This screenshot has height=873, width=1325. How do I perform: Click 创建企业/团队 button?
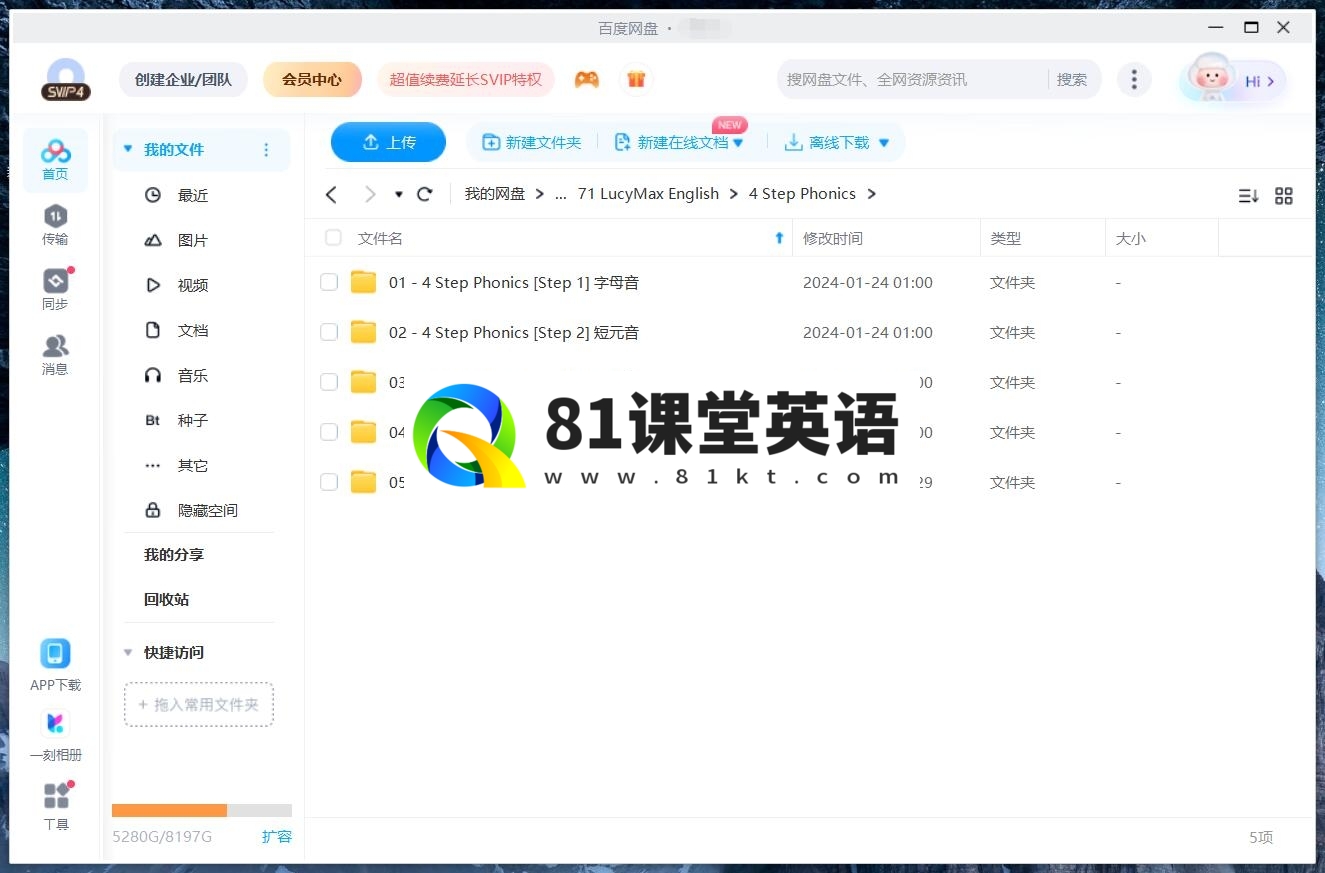(x=183, y=79)
